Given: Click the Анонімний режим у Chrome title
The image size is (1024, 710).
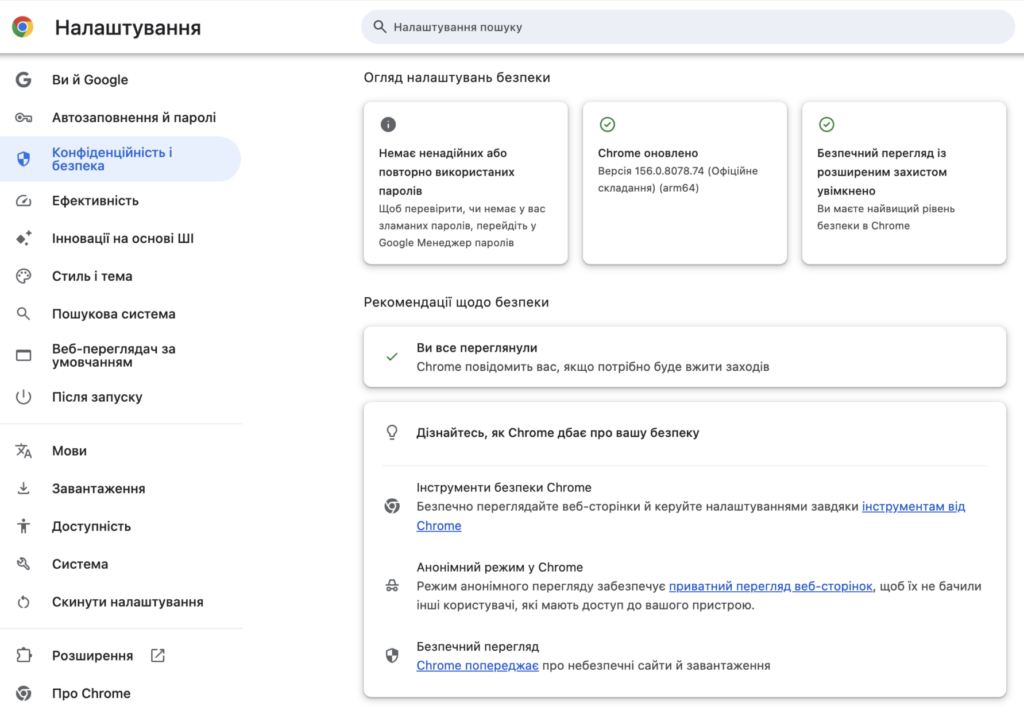Looking at the screenshot, I should pos(500,567).
